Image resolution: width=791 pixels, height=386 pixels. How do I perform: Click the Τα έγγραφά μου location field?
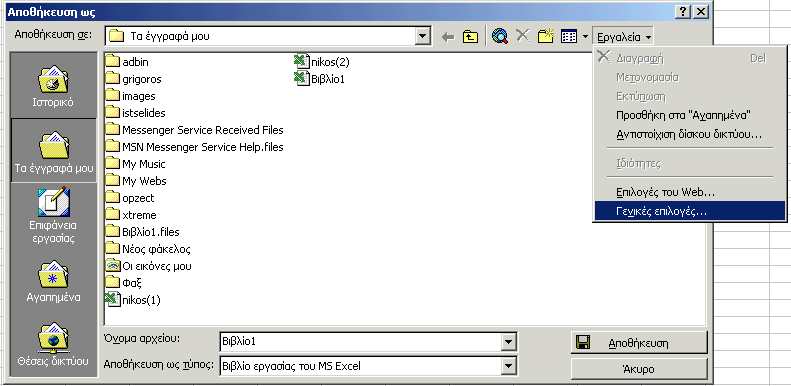click(260, 36)
